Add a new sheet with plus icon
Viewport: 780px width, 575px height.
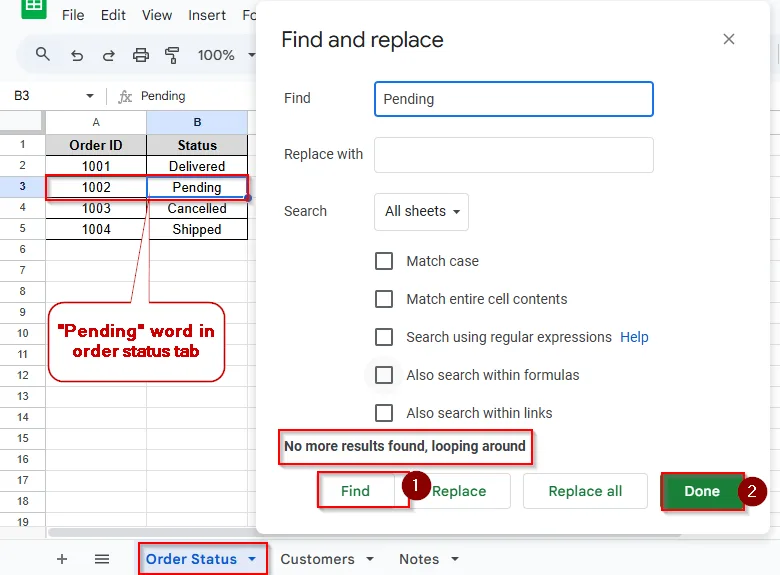pos(62,559)
